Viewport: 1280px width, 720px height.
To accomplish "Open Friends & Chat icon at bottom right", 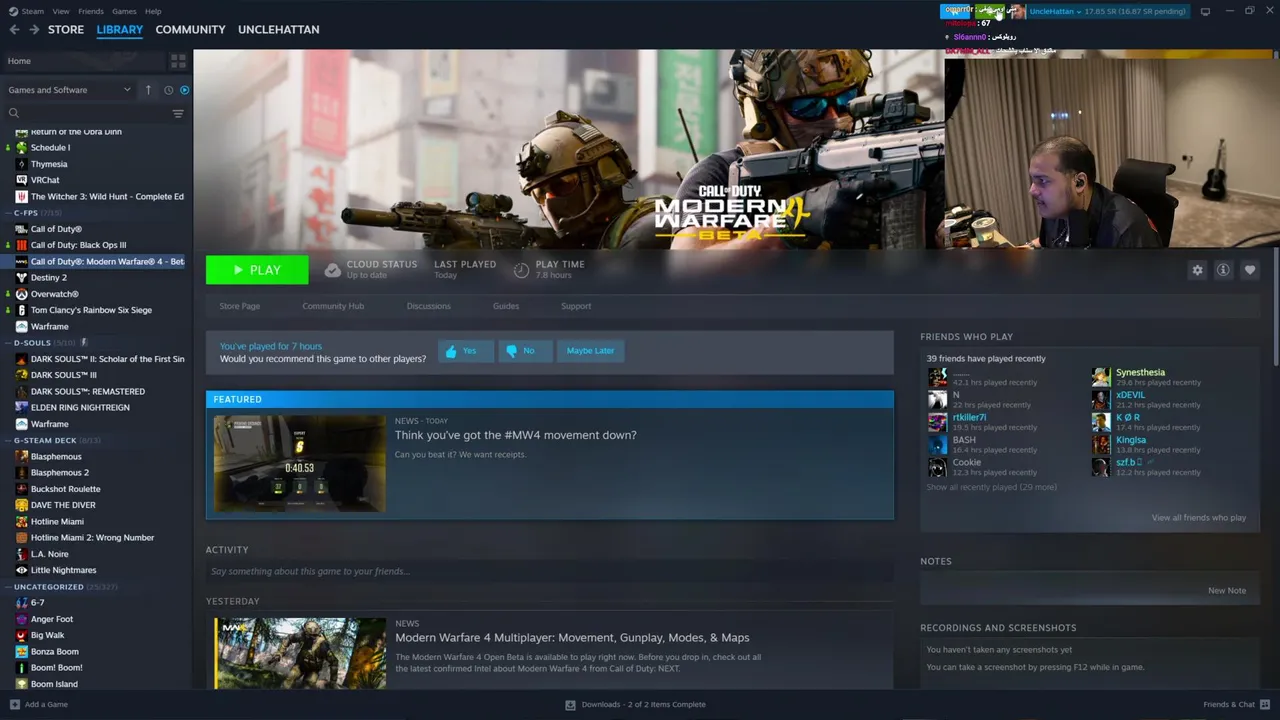I will 1263,704.
